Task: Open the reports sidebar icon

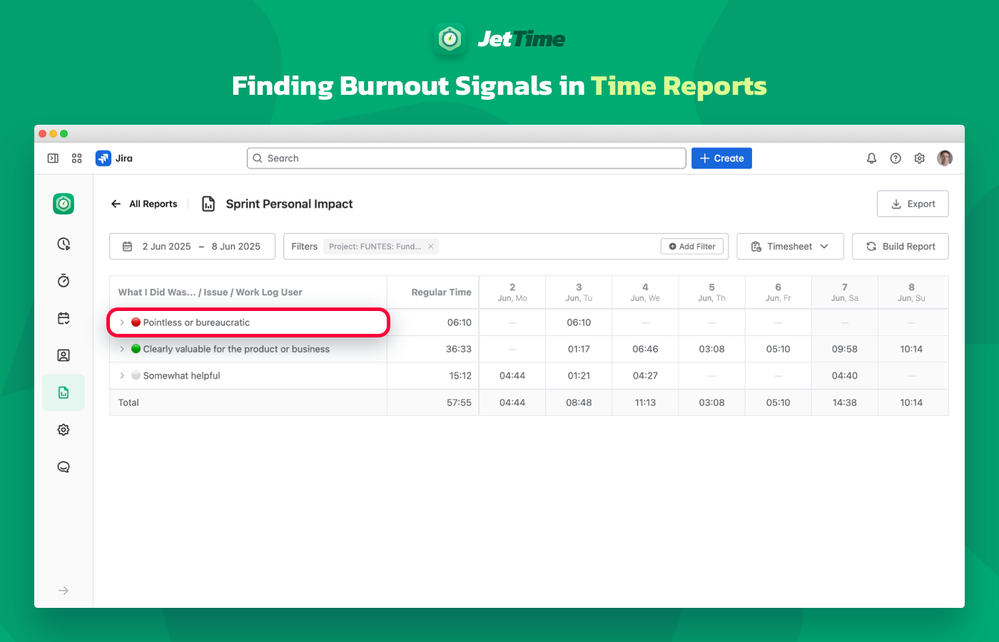Action: pos(63,392)
